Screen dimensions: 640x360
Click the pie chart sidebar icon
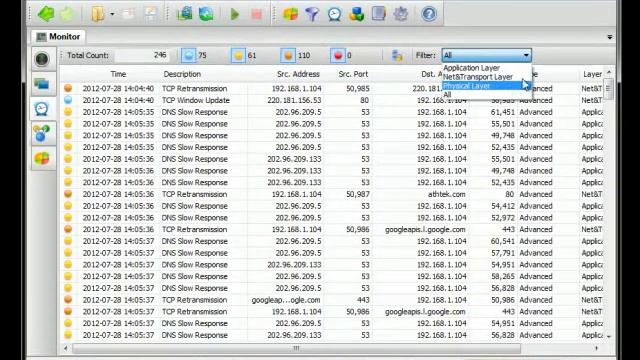point(42,158)
